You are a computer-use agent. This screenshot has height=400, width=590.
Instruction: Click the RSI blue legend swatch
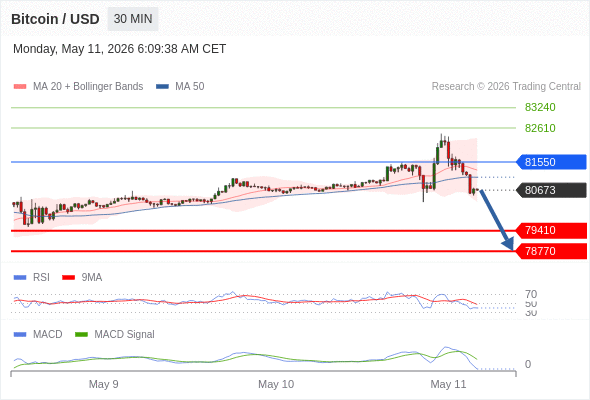click(x=20, y=278)
